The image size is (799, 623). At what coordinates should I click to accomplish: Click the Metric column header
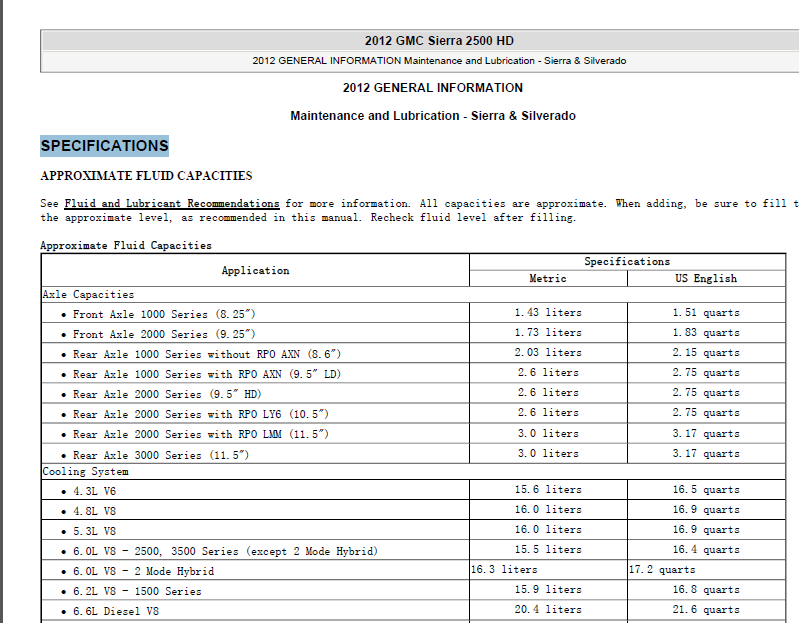(548, 279)
